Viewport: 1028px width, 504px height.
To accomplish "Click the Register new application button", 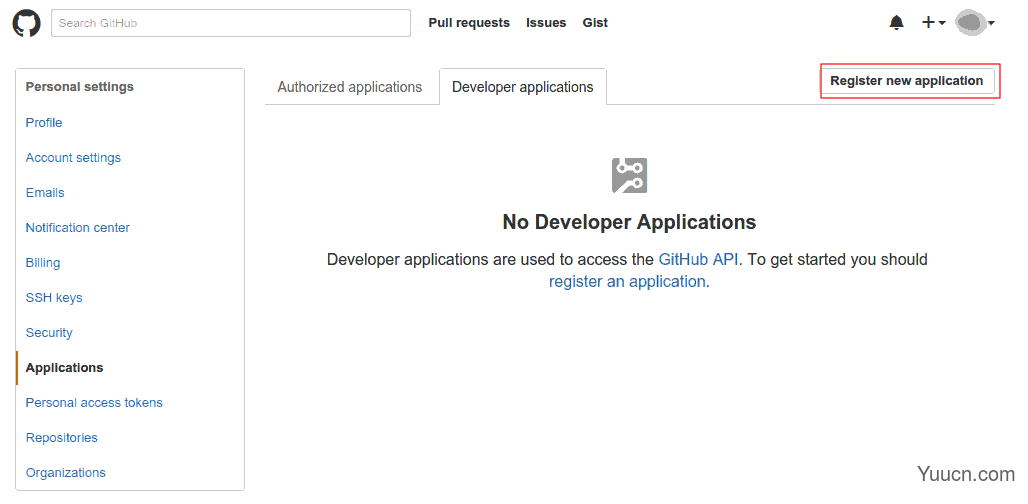I will point(907,81).
